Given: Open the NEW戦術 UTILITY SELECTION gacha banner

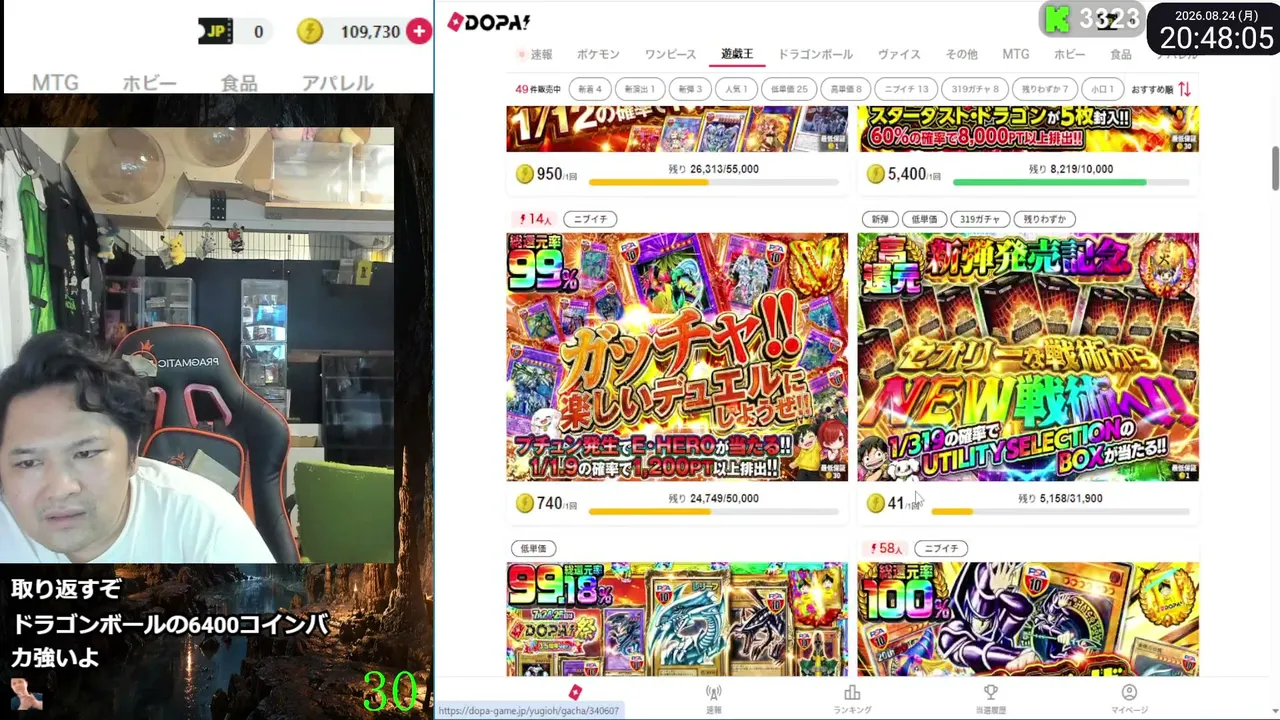Looking at the screenshot, I should click(1028, 357).
